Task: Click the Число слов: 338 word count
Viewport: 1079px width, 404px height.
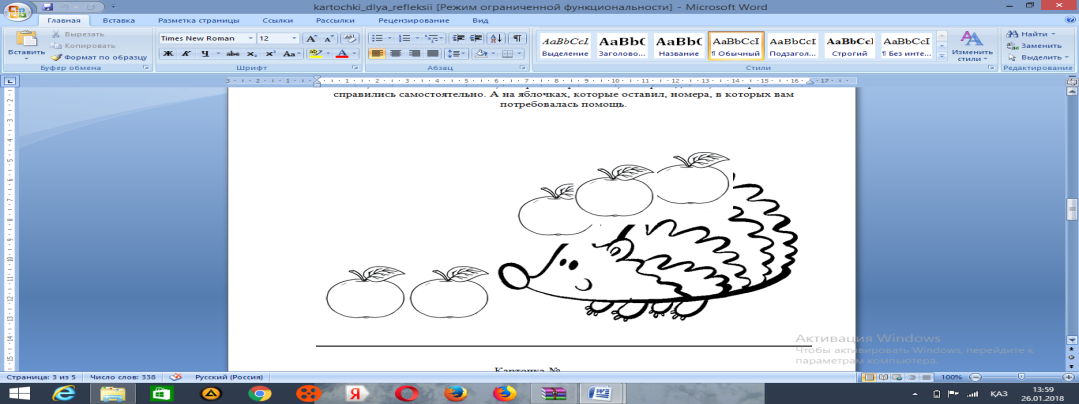Action: point(123,377)
